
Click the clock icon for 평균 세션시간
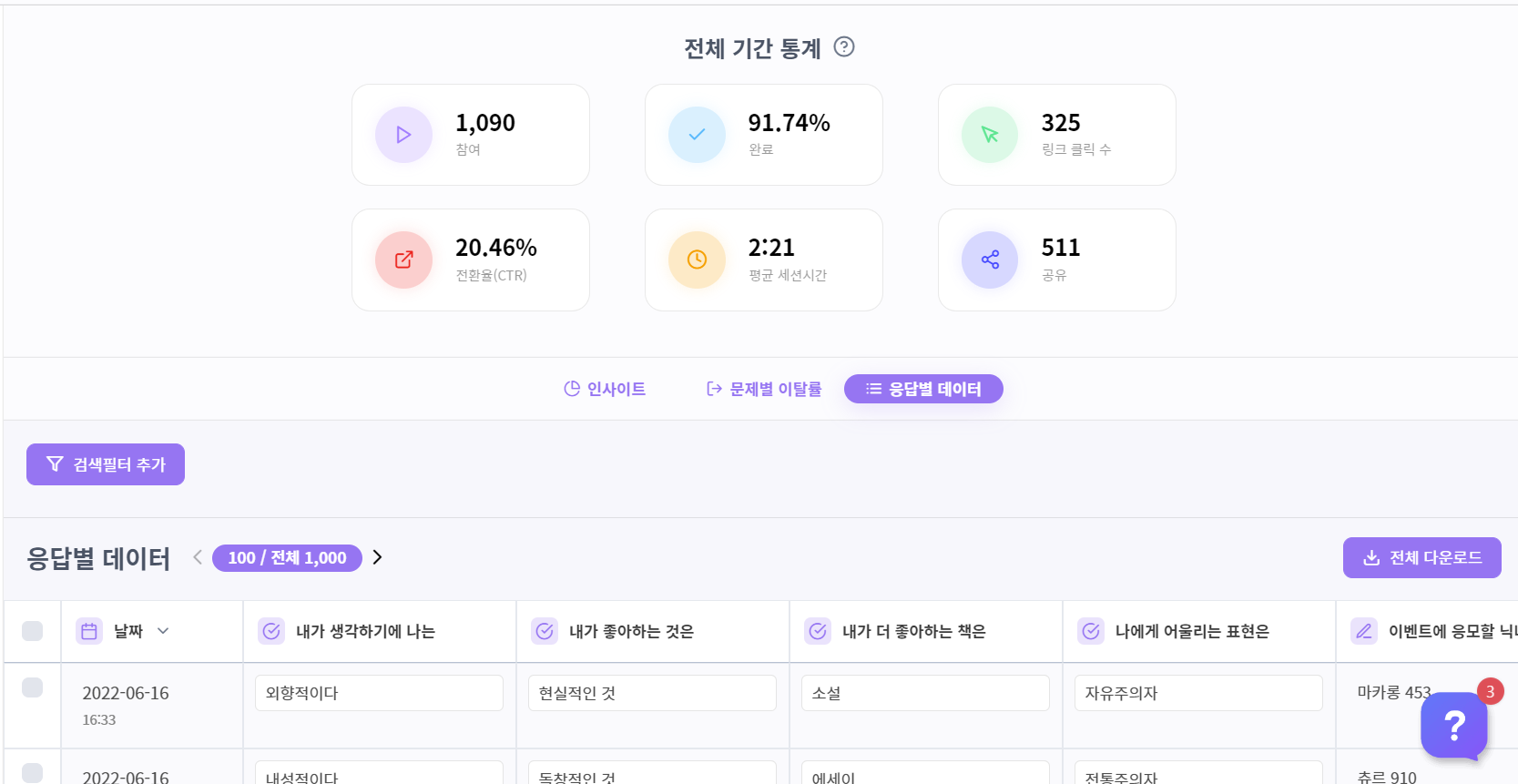[697, 260]
